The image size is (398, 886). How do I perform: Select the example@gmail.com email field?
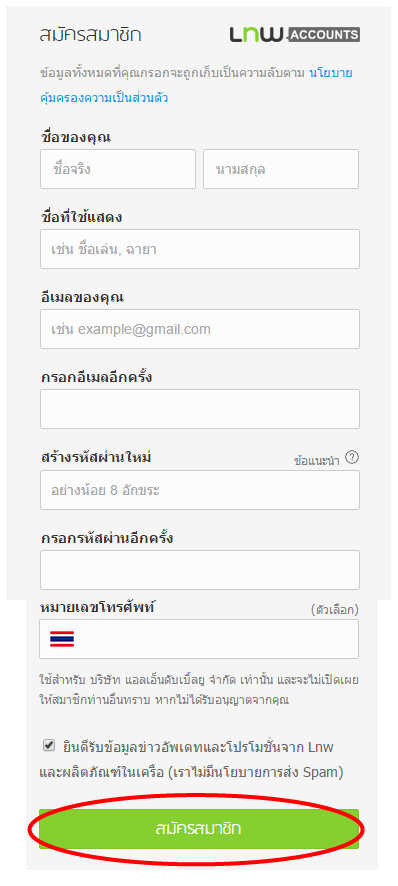tap(200, 329)
